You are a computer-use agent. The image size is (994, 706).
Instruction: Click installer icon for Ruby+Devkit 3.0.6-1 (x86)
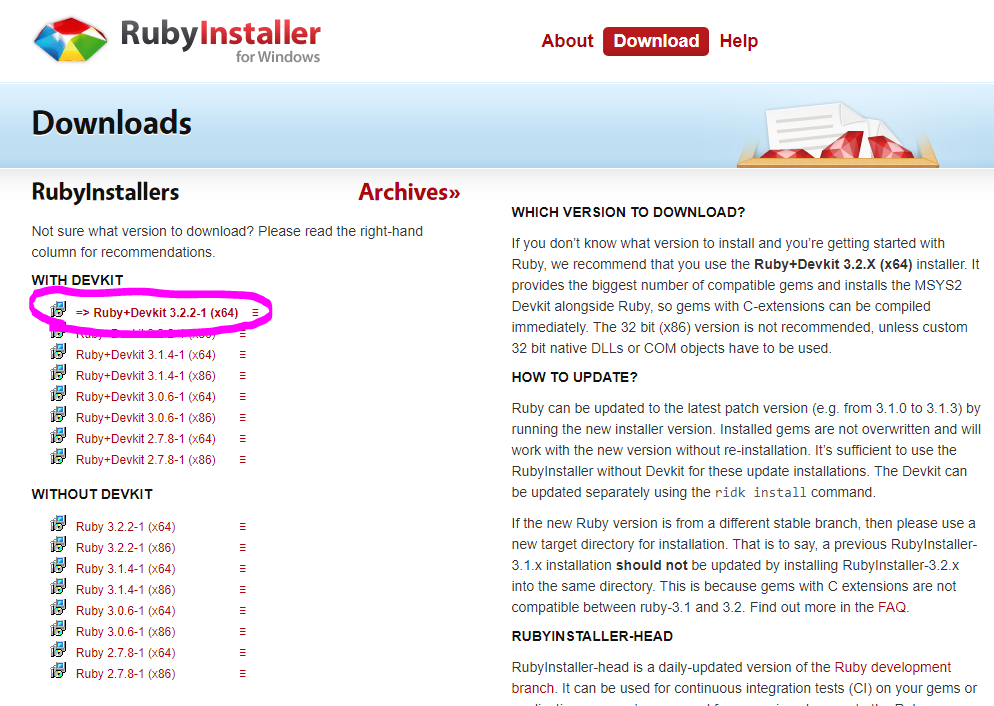[58, 414]
